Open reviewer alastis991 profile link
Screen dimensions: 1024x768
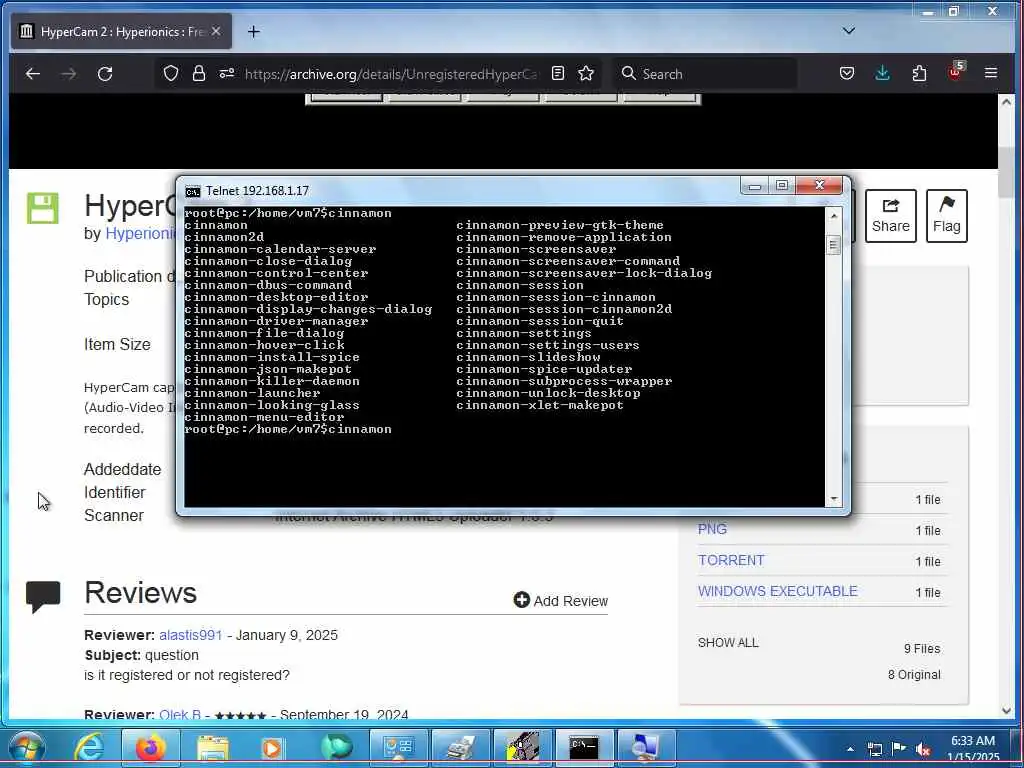pyautogui.click(x=191, y=635)
